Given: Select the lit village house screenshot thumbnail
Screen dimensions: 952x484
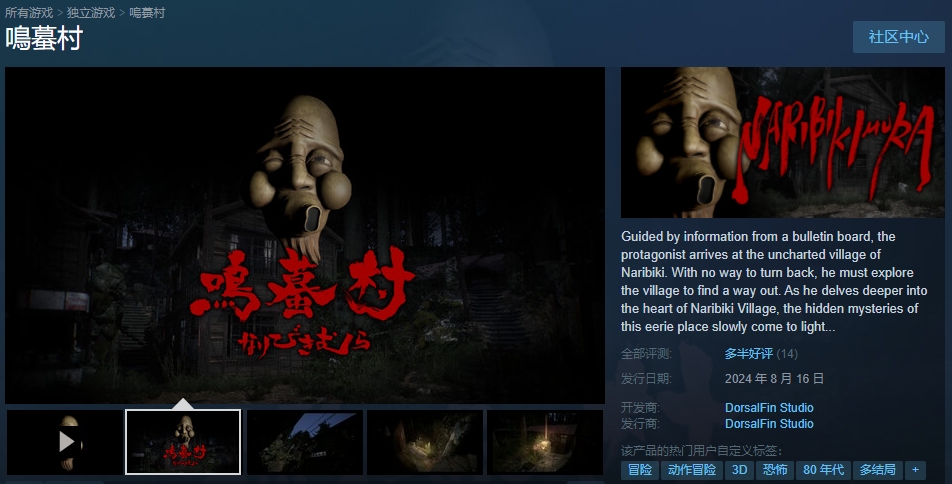Looking at the screenshot, I should tap(545, 442).
